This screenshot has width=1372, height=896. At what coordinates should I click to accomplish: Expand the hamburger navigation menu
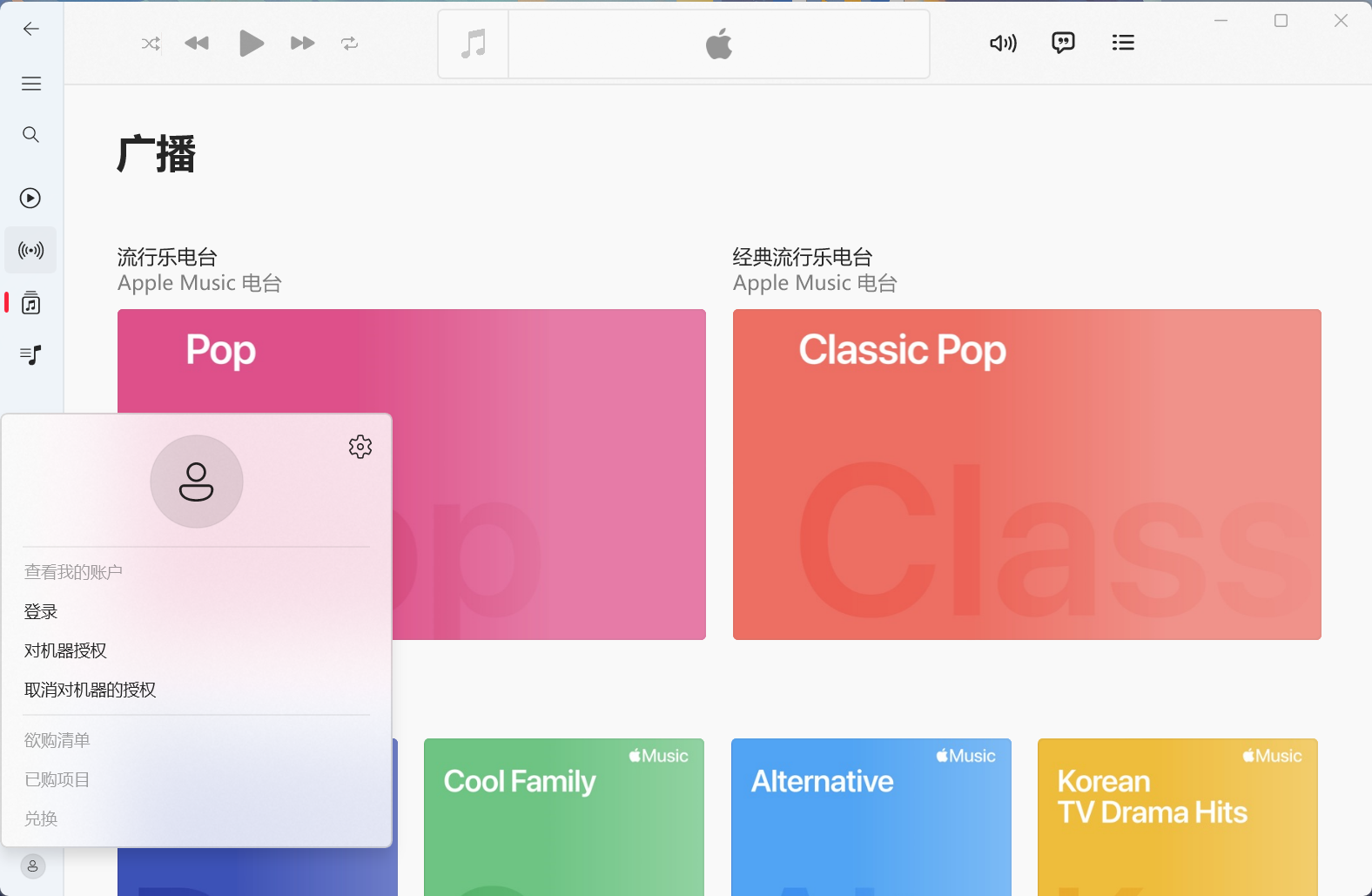[31, 84]
